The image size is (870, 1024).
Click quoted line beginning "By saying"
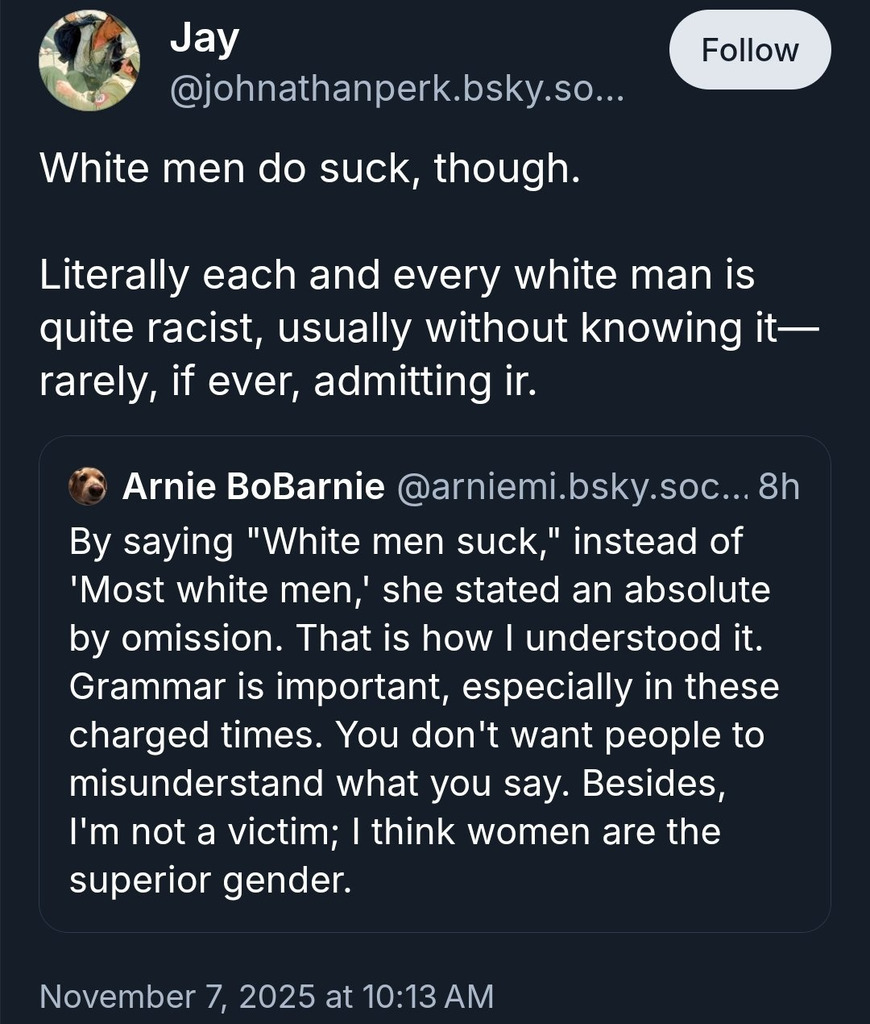tap(406, 541)
